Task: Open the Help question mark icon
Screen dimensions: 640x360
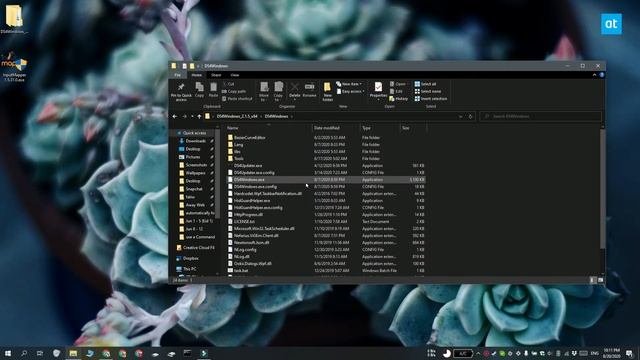Action: (x=602, y=75)
